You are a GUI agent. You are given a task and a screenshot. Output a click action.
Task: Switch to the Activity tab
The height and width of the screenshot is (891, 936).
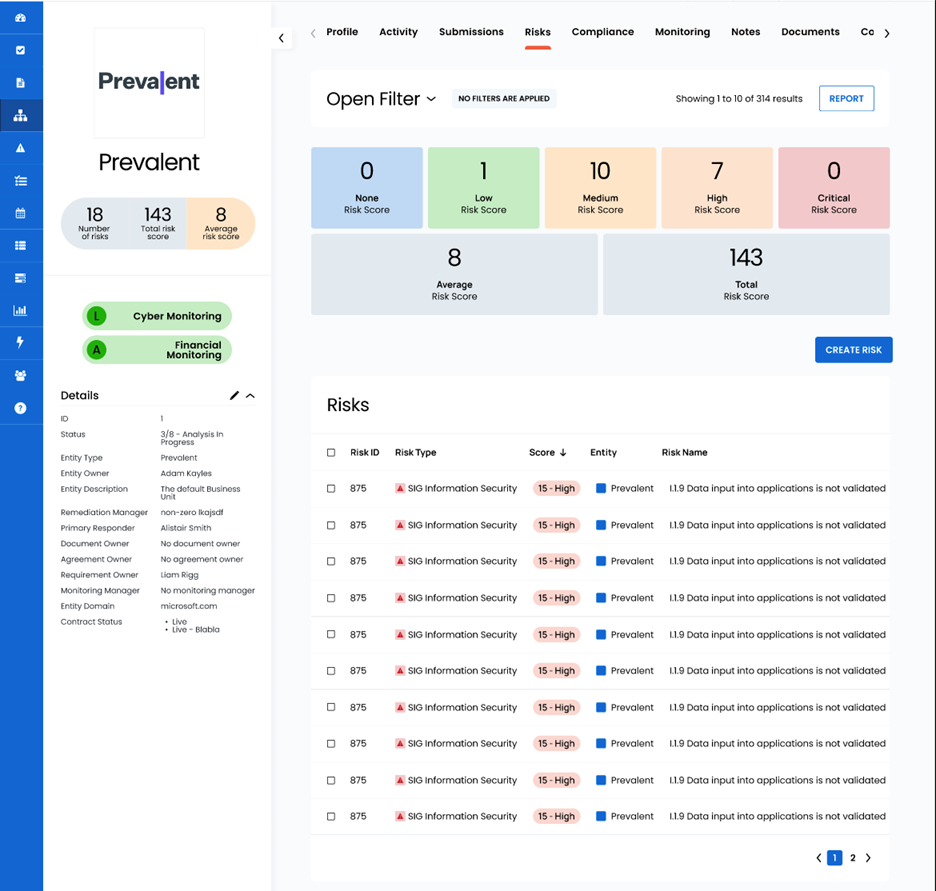pyautogui.click(x=398, y=32)
